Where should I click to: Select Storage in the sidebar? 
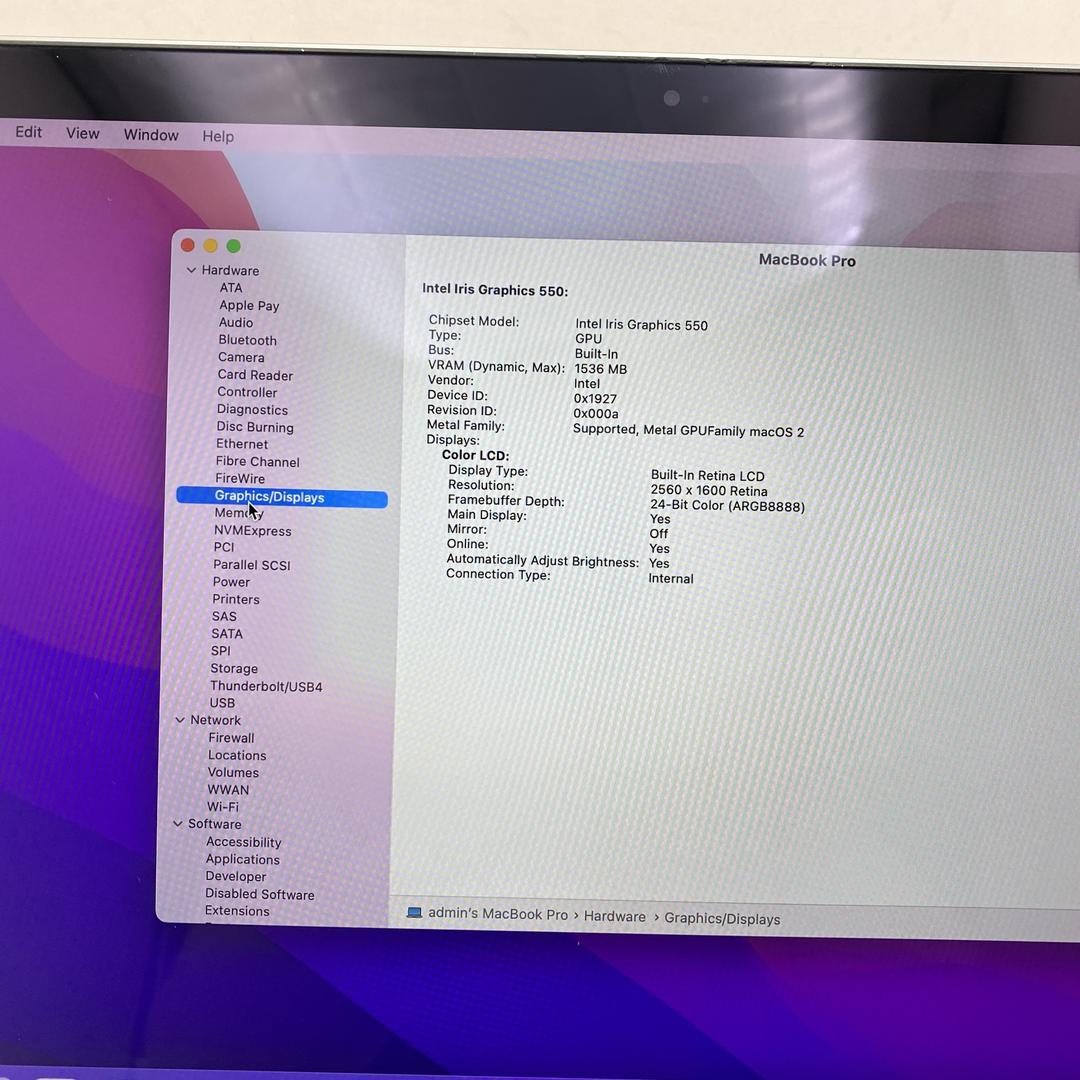(x=233, y=669)
